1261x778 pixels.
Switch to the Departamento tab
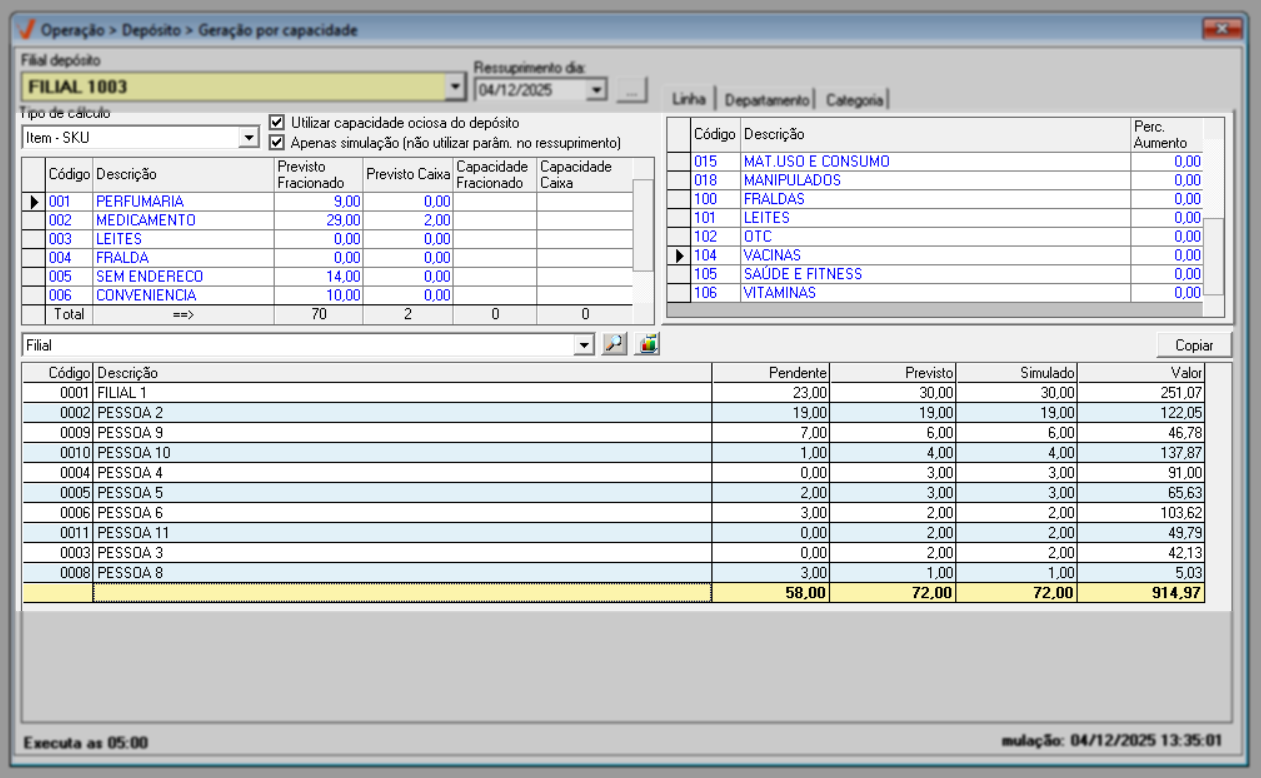pos(766,100)
